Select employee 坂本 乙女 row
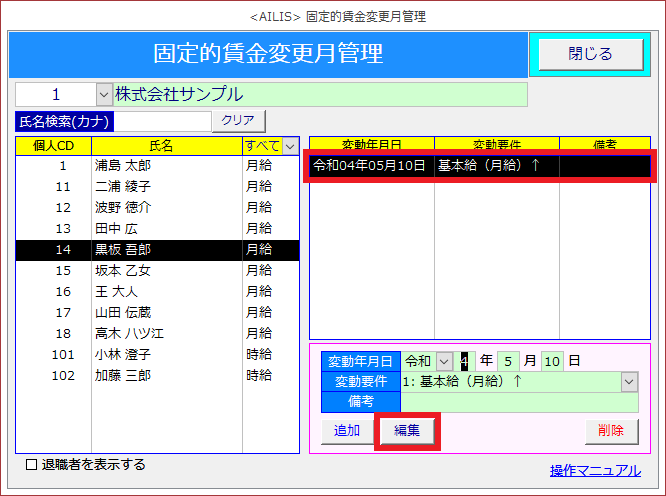The height and width of the screenshot is (496, 666). [148, 270]
